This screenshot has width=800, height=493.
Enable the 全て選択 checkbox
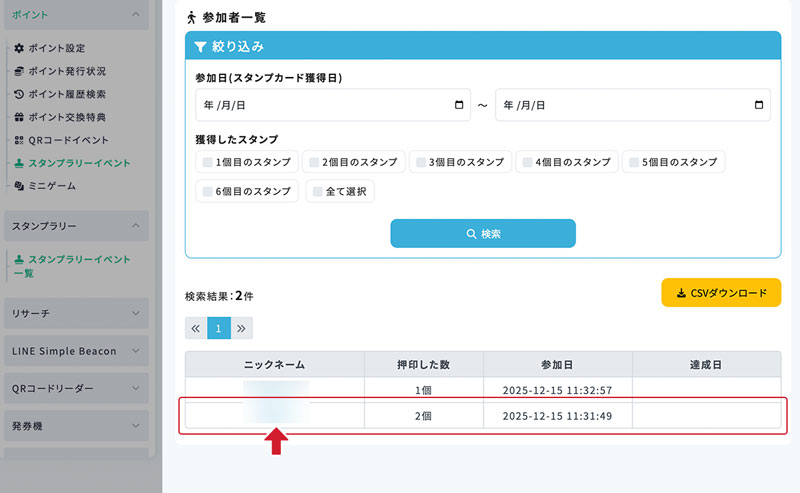pyautogui.click(x=318, y=191)
